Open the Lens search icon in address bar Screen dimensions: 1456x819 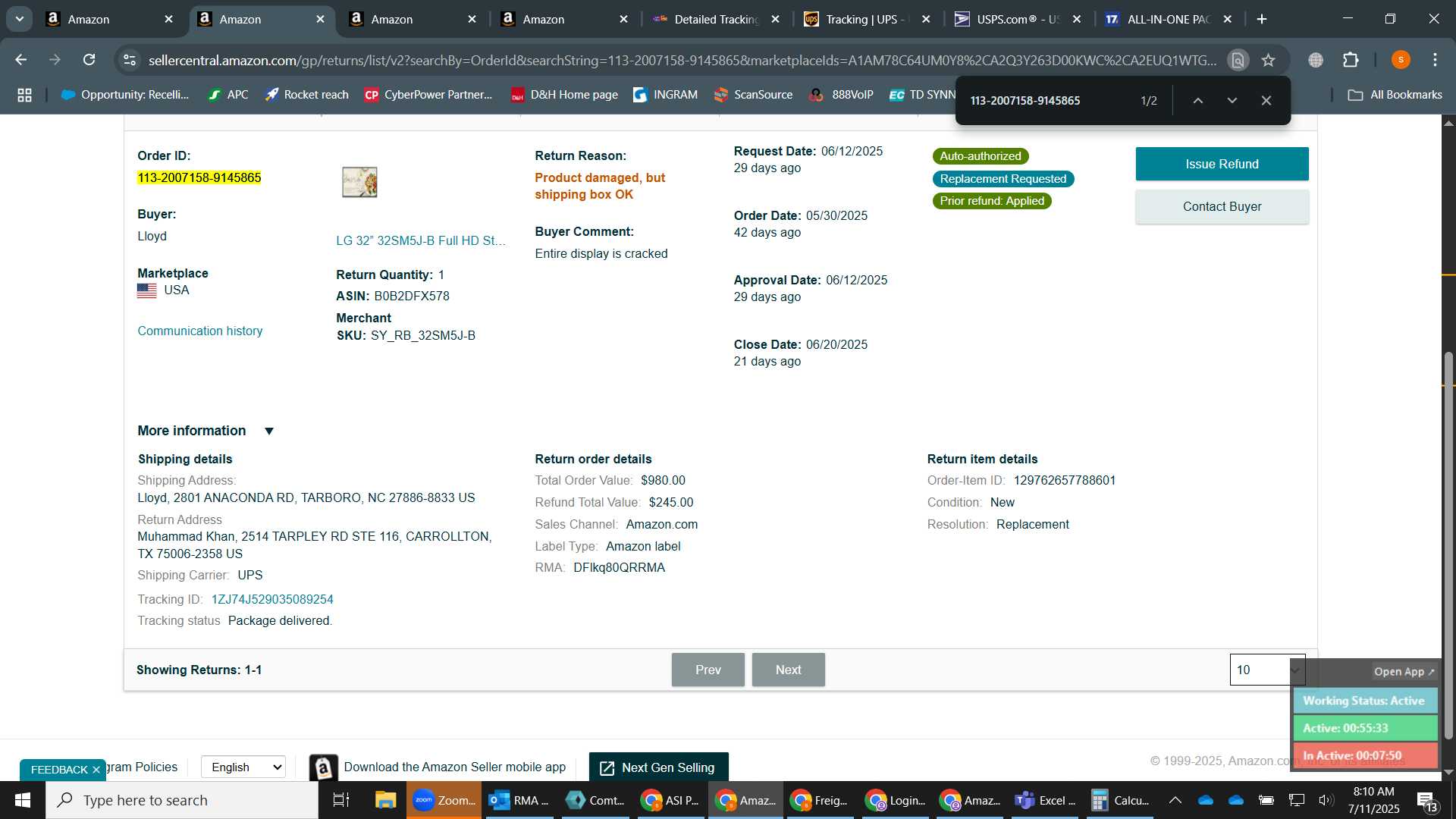click(x=1238, y=60)
